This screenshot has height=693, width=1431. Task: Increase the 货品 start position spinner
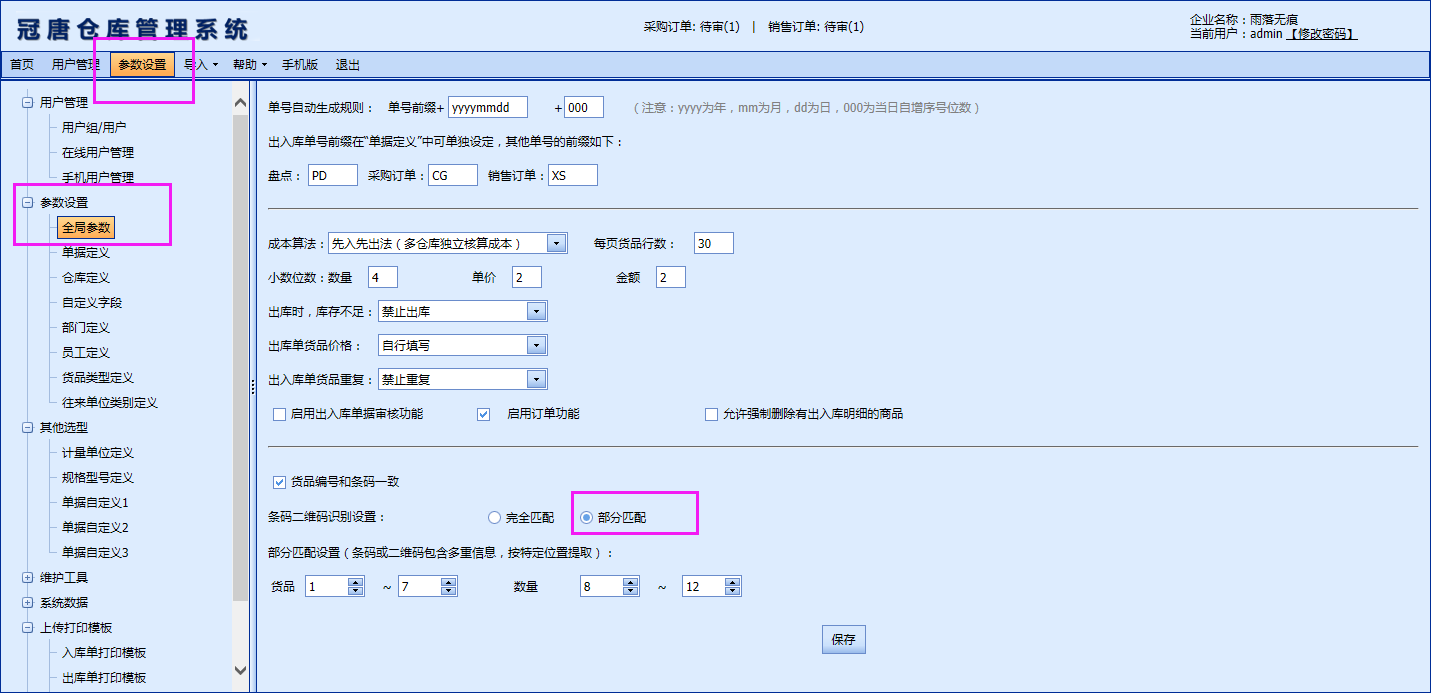point(355,582)
